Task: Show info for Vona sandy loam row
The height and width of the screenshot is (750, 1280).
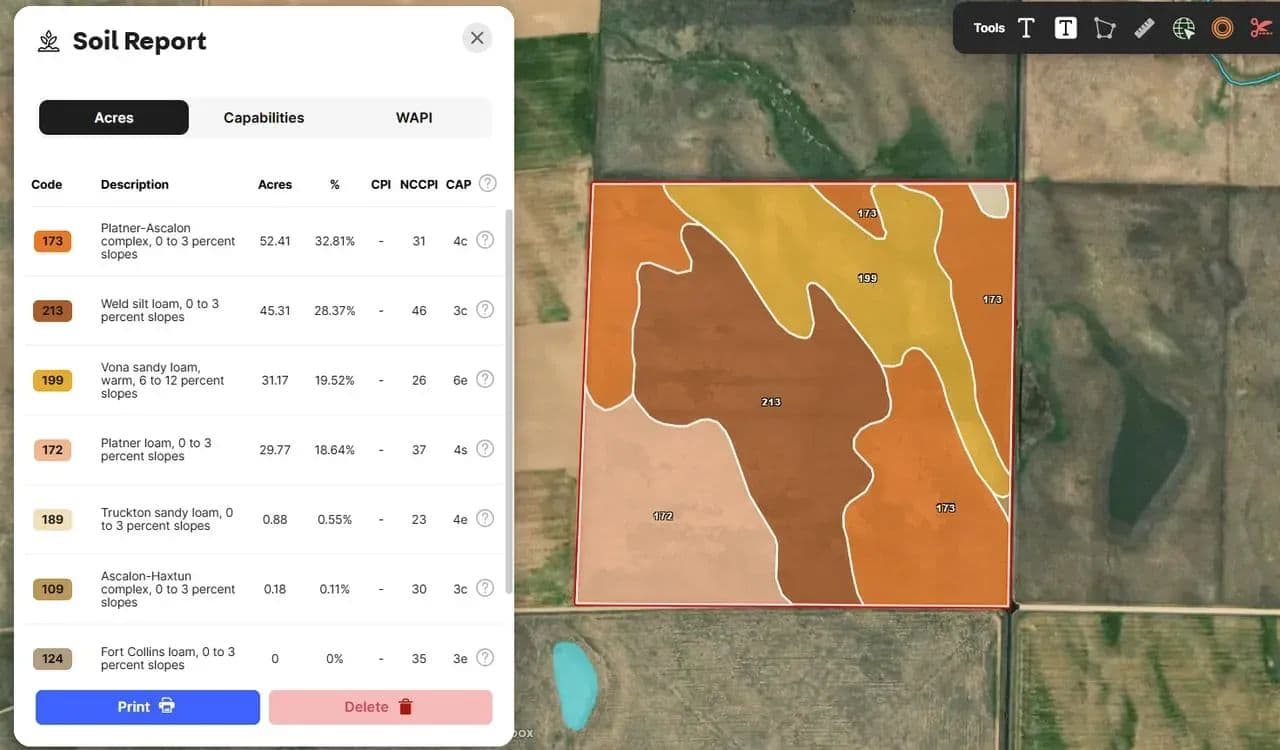Action: (485, 379)
